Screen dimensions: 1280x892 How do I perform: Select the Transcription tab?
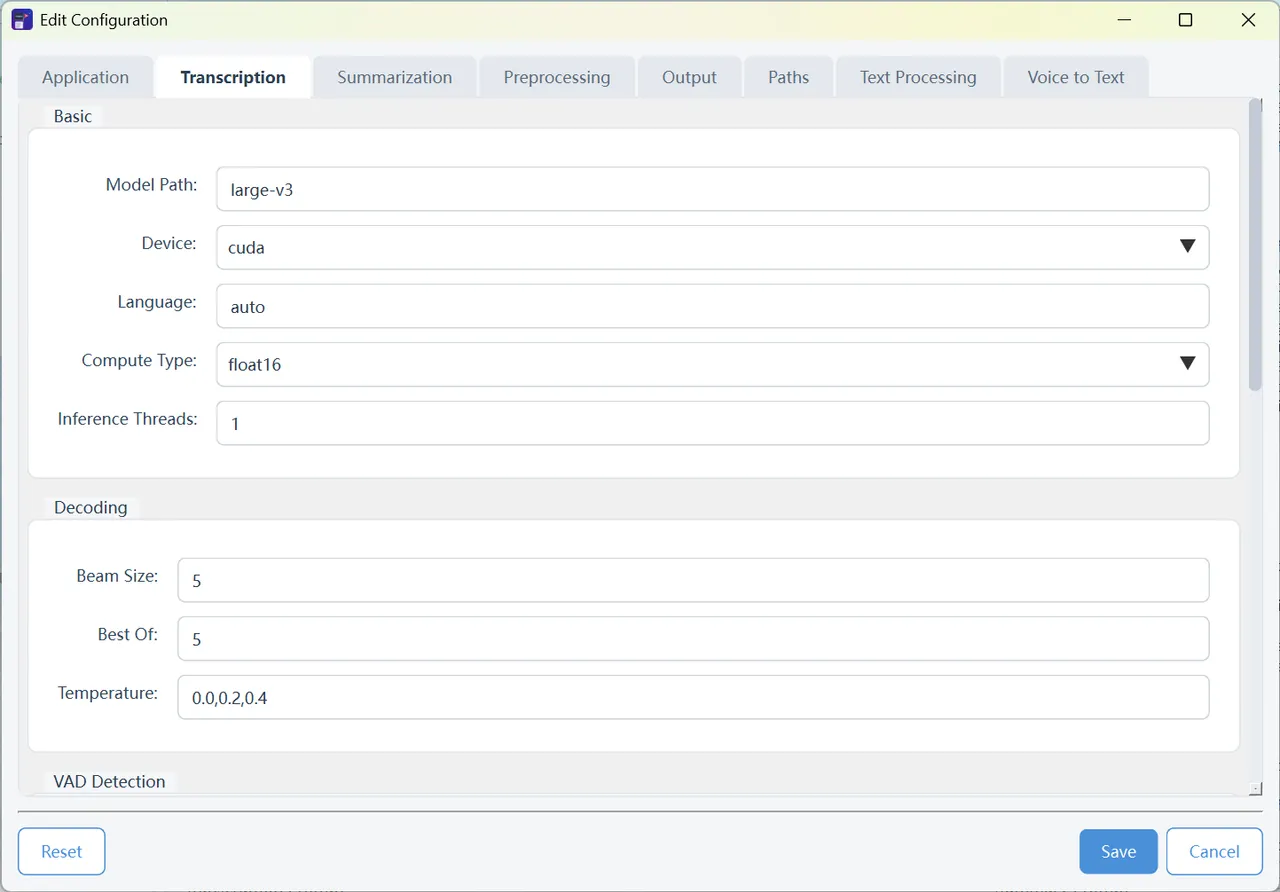click(233, 77)
